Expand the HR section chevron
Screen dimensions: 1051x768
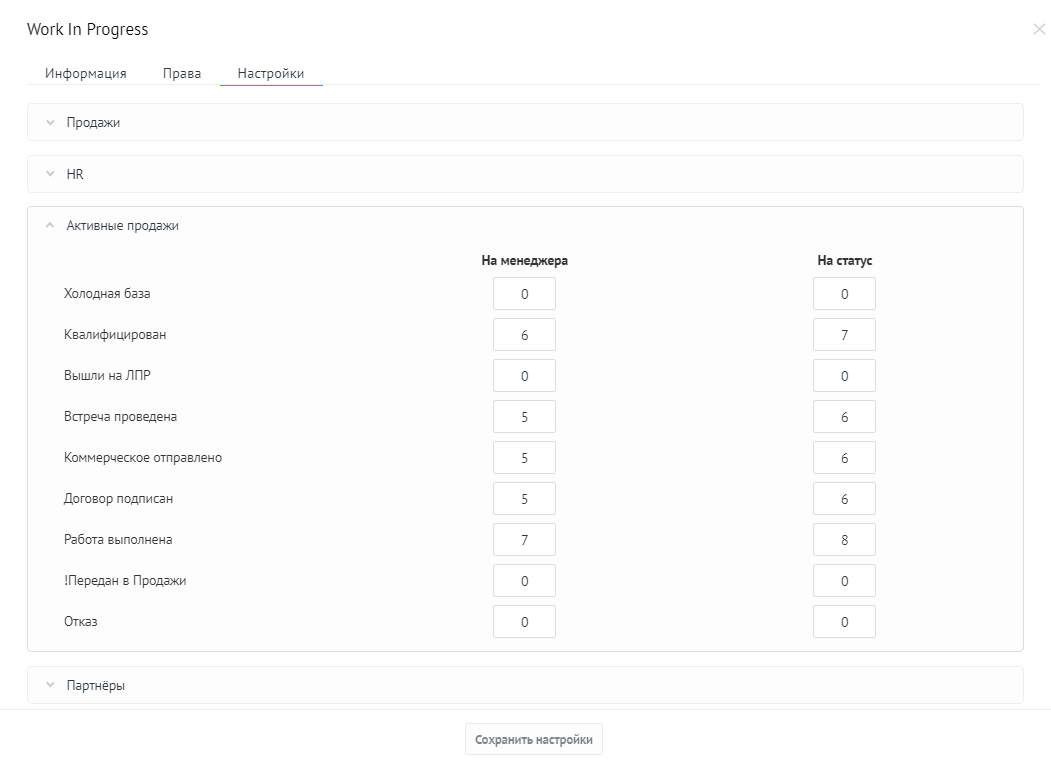(x=50, y=174)
